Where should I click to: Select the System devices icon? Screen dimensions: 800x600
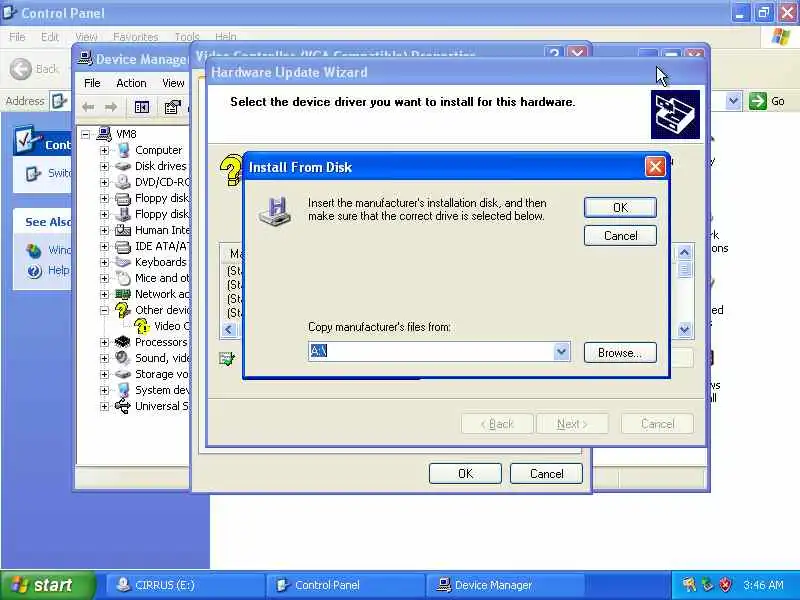pyautogui.click(x=123, y=390)
